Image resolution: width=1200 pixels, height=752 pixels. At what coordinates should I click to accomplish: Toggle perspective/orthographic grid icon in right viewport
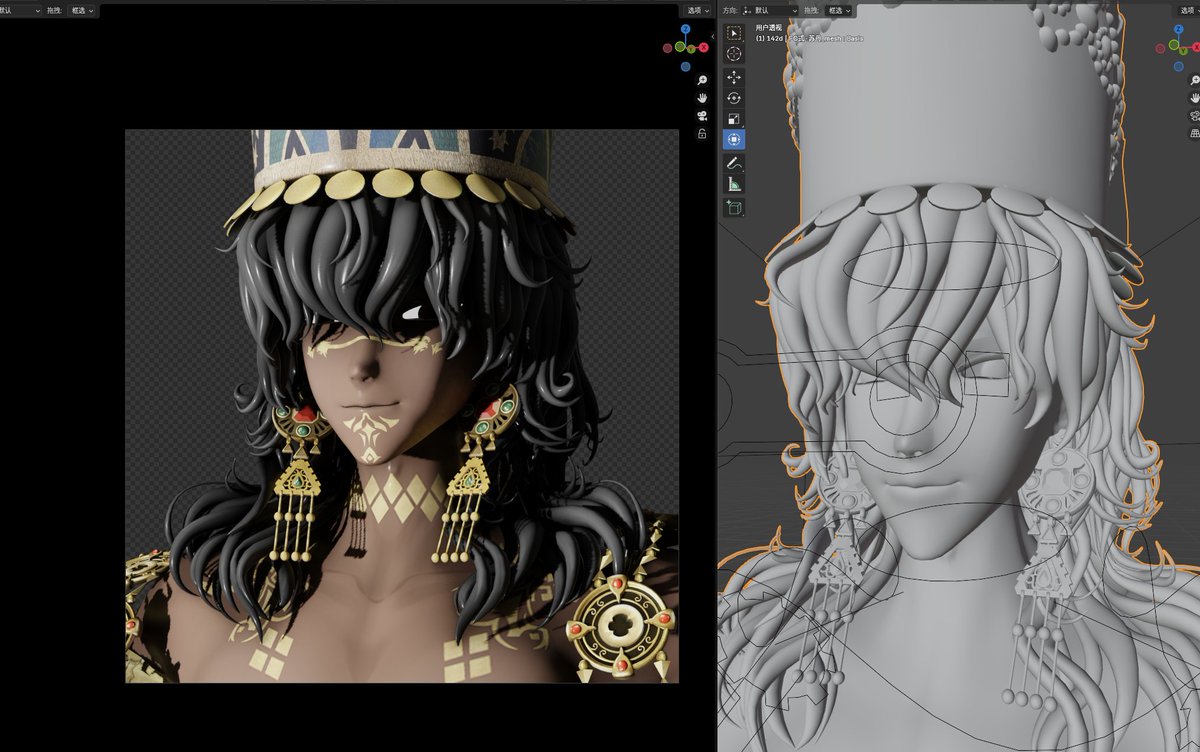coord(1195,134)
